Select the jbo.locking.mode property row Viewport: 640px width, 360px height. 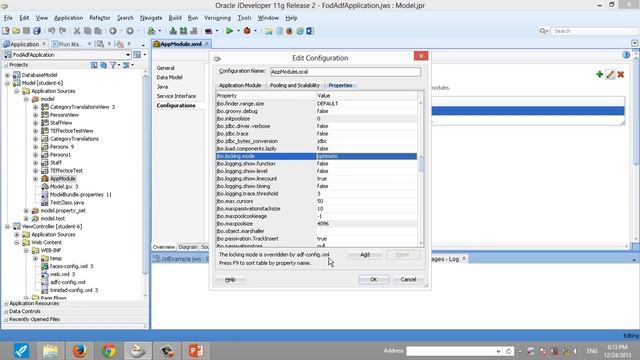(x=316, y=156)
